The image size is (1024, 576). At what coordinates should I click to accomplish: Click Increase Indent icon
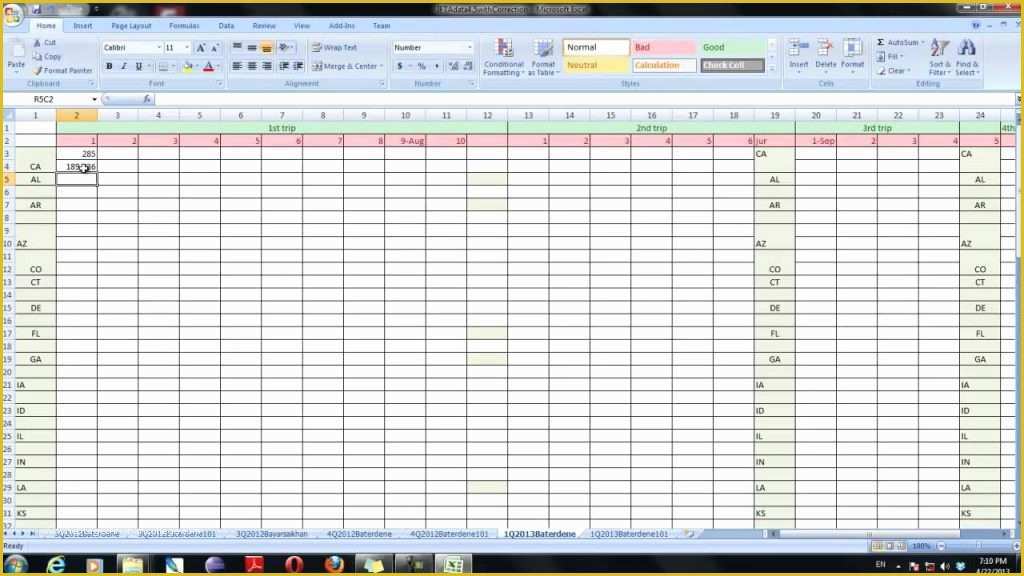[298, 67]
